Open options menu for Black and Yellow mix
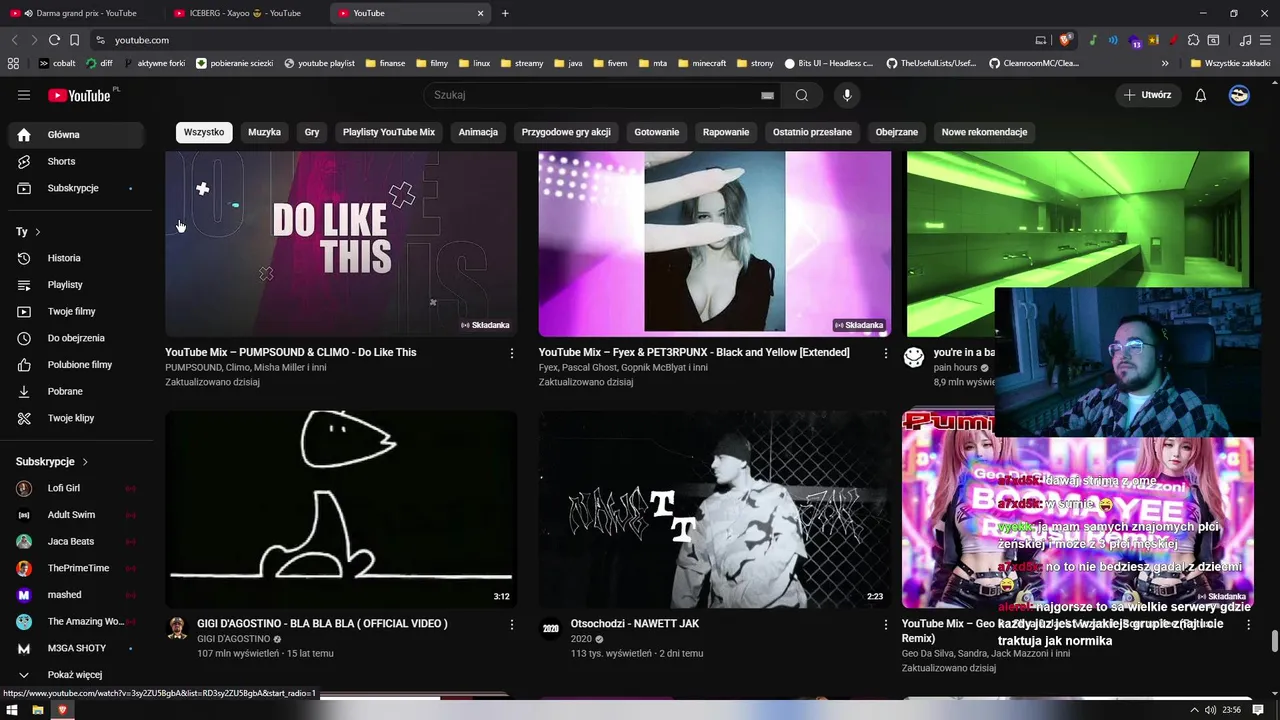 point(885,353)
